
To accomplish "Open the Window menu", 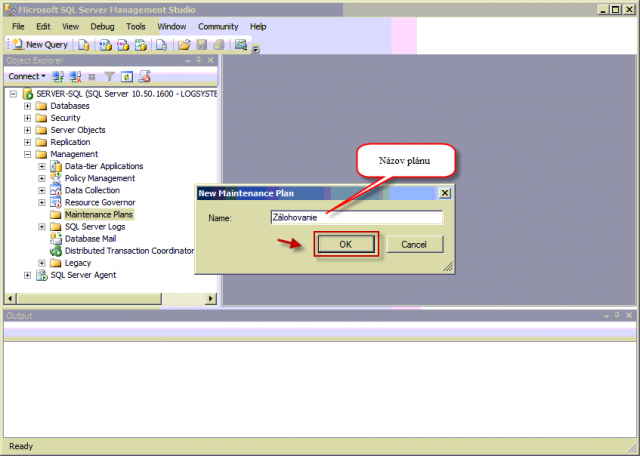I will tap(172, 27).
